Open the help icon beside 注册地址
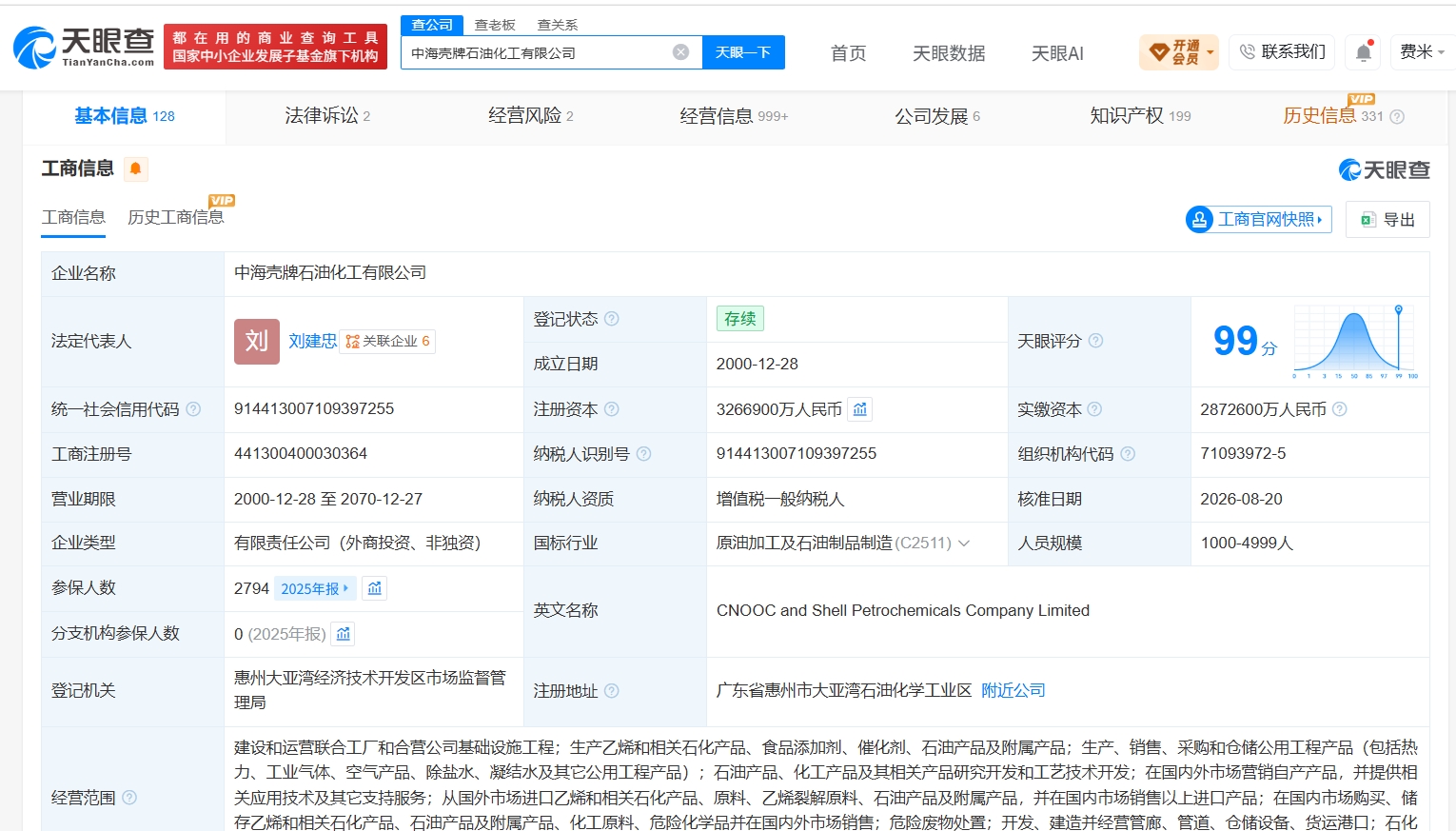The width and height of the screenshot is (1456, 831). (x=612, y=691)
